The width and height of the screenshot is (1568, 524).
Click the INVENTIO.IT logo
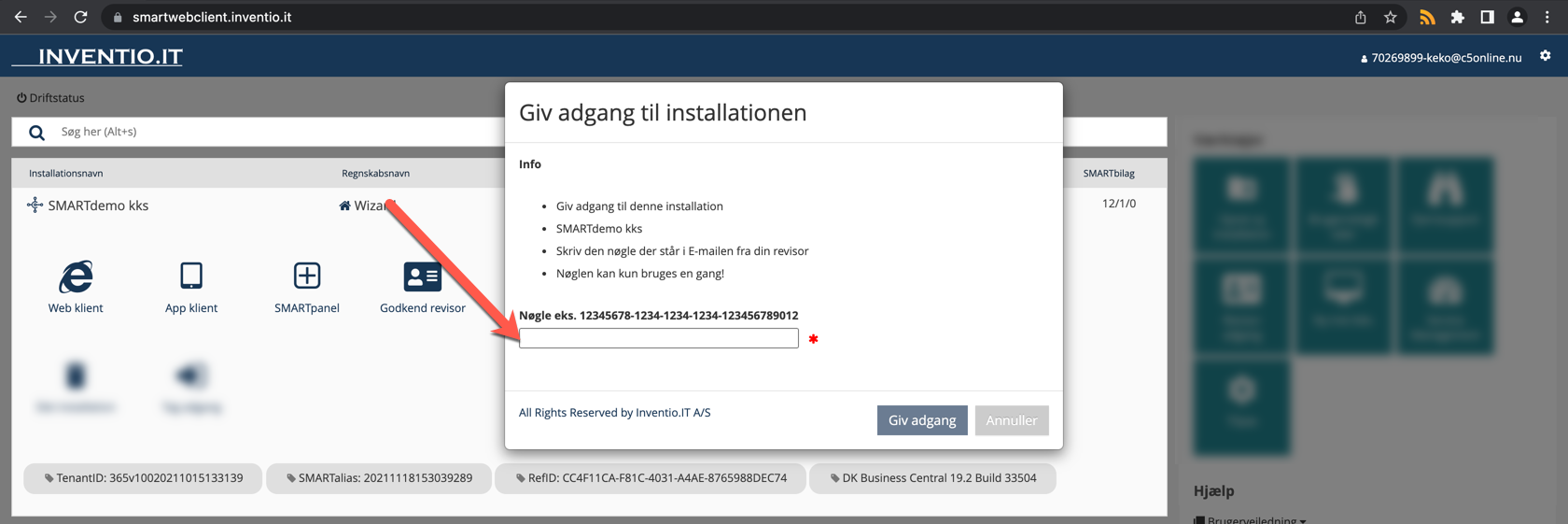point(97,57)
